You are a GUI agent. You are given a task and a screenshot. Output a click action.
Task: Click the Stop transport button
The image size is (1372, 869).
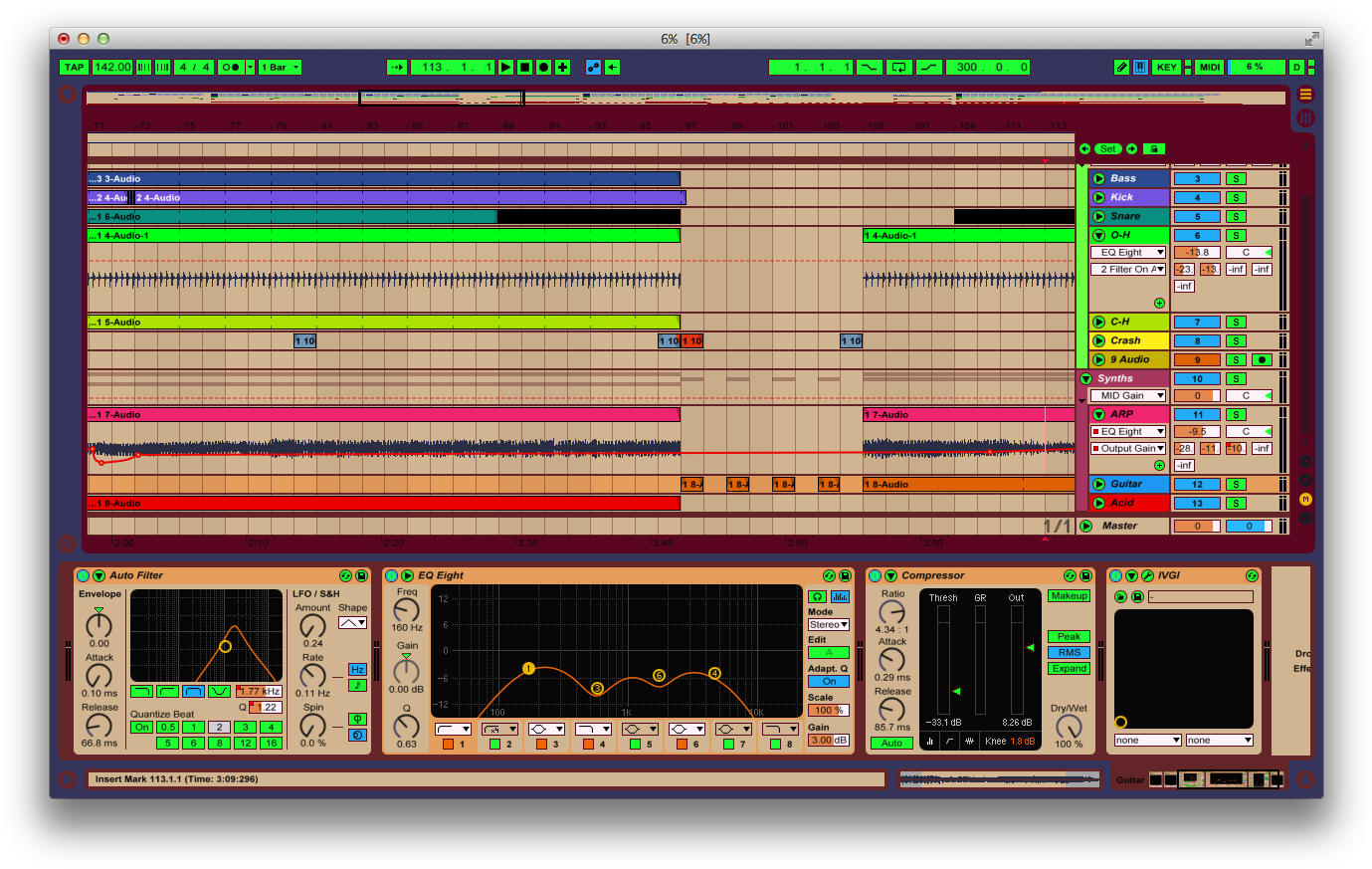524,68
